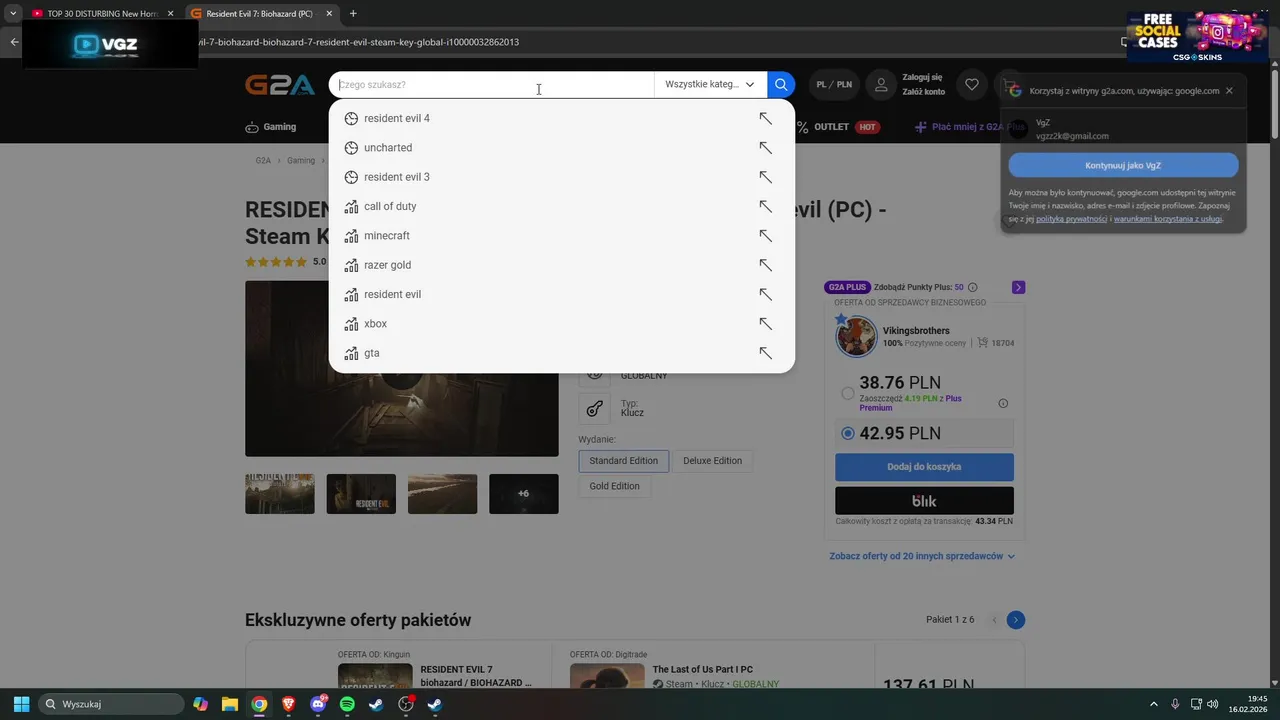
Task: Close the Google sign-in popup
Action: point(1229,90)
